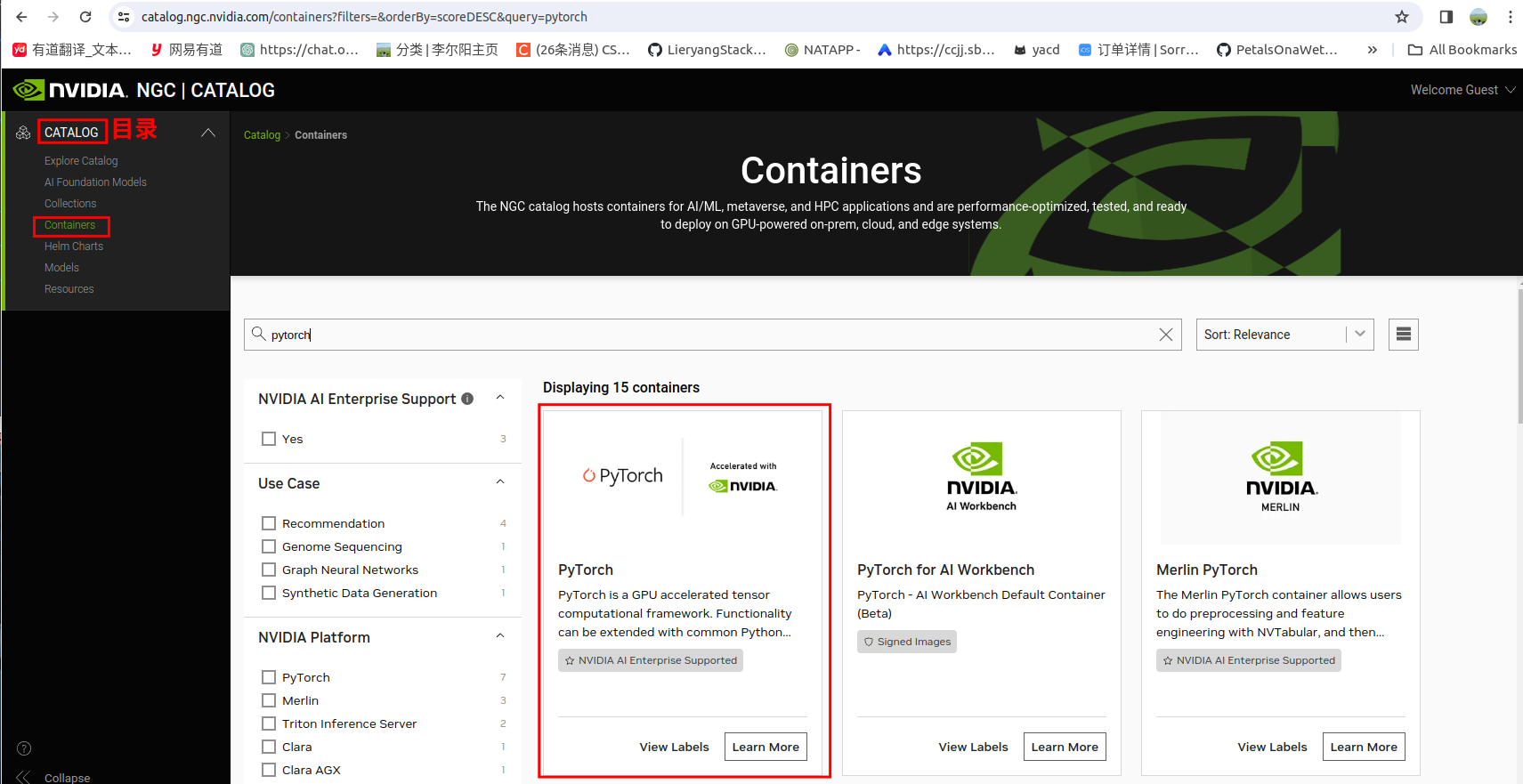Collapse the CATALOG sidebar menu chevron
Image resolution: width=1523 pixels, height=784 pixels.
point(208,133)
